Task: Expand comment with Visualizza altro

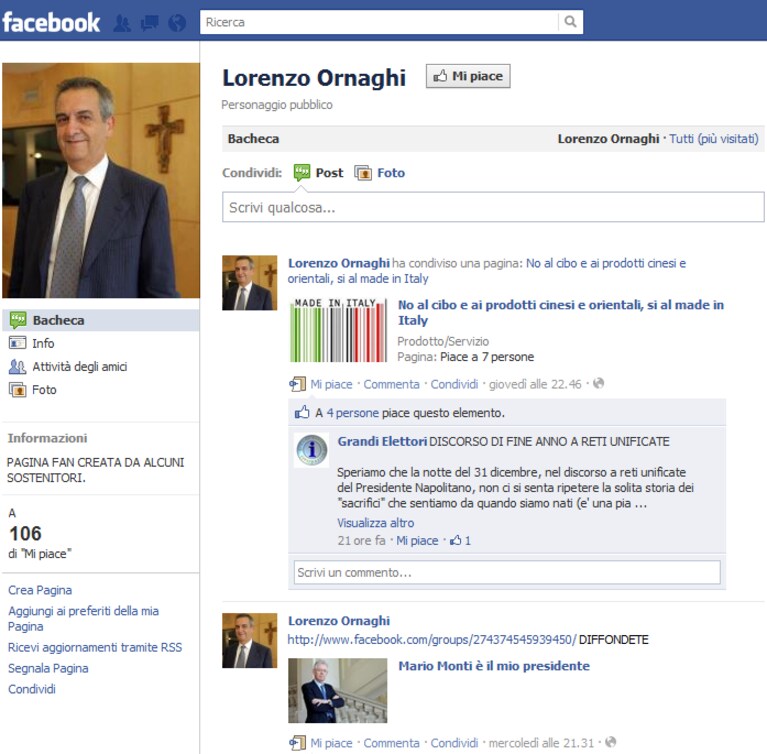Action: click(376, 523)
